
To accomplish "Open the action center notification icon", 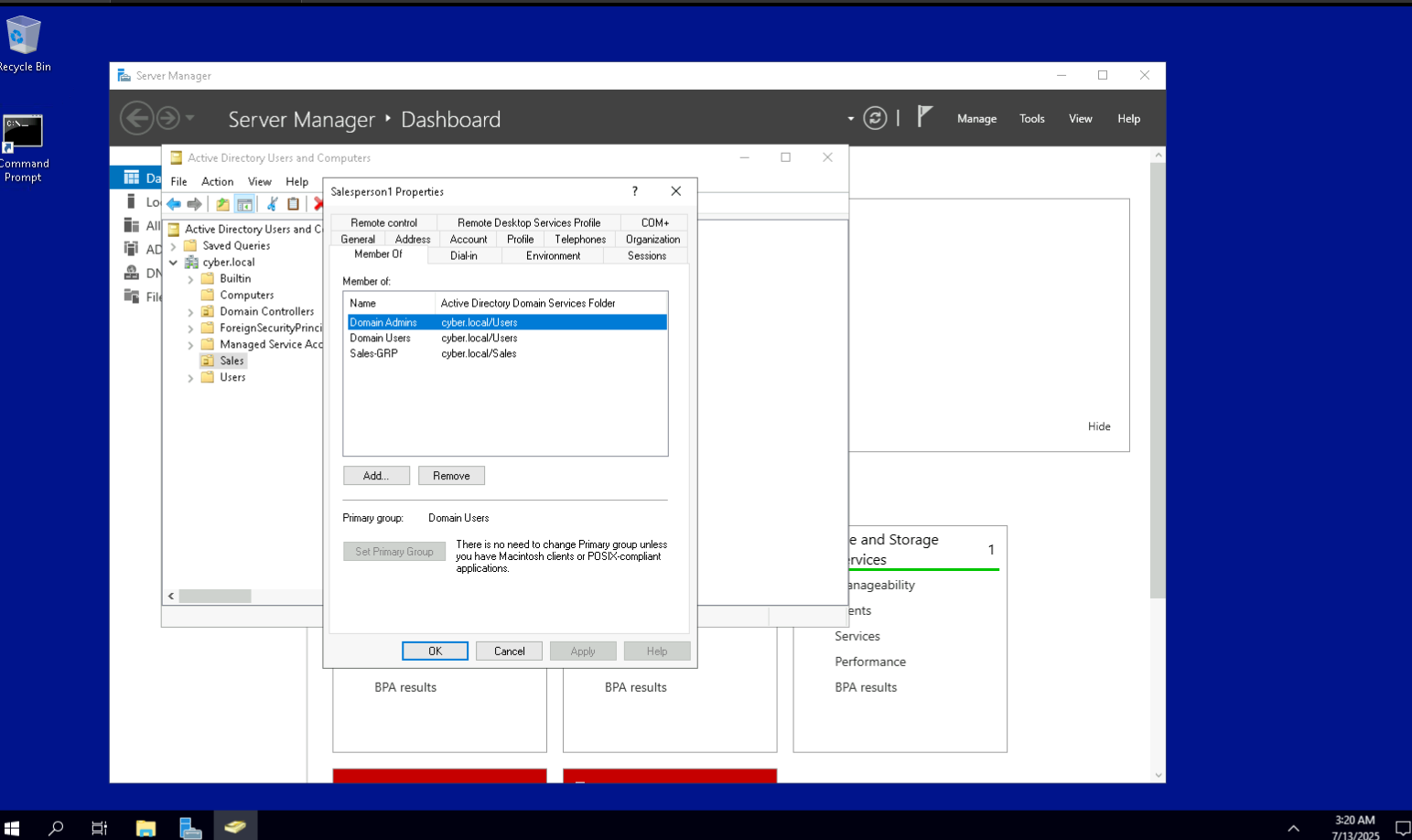I will 1401,828.
